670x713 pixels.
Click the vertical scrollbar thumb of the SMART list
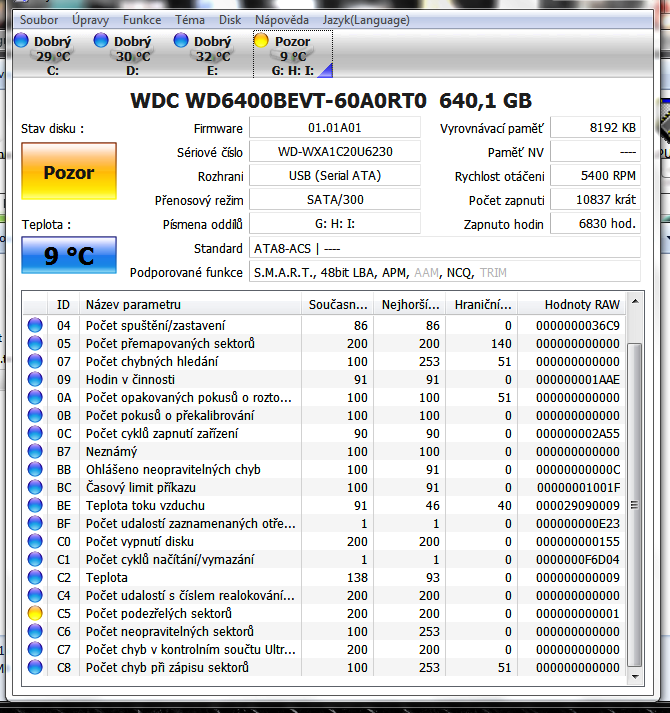[635, 505]
